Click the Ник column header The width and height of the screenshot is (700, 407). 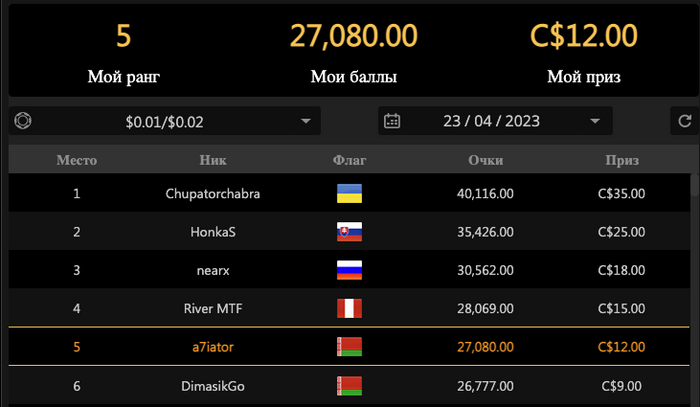coord(212,159)
